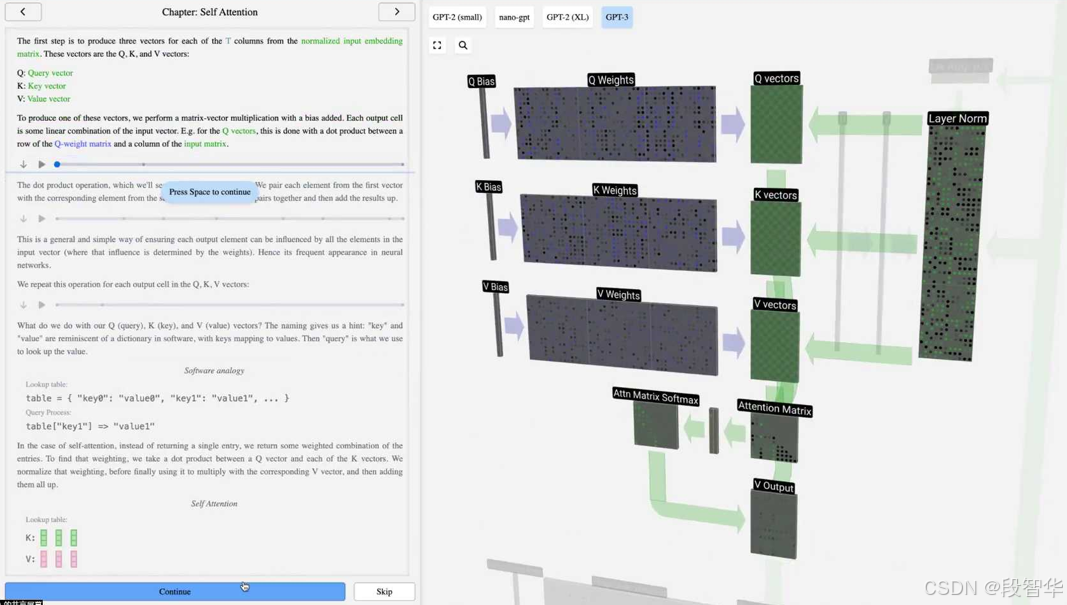Select the nano-gpt model tab
The width and height of the screenshot is (1067, 605).
[x=514, y=17]
